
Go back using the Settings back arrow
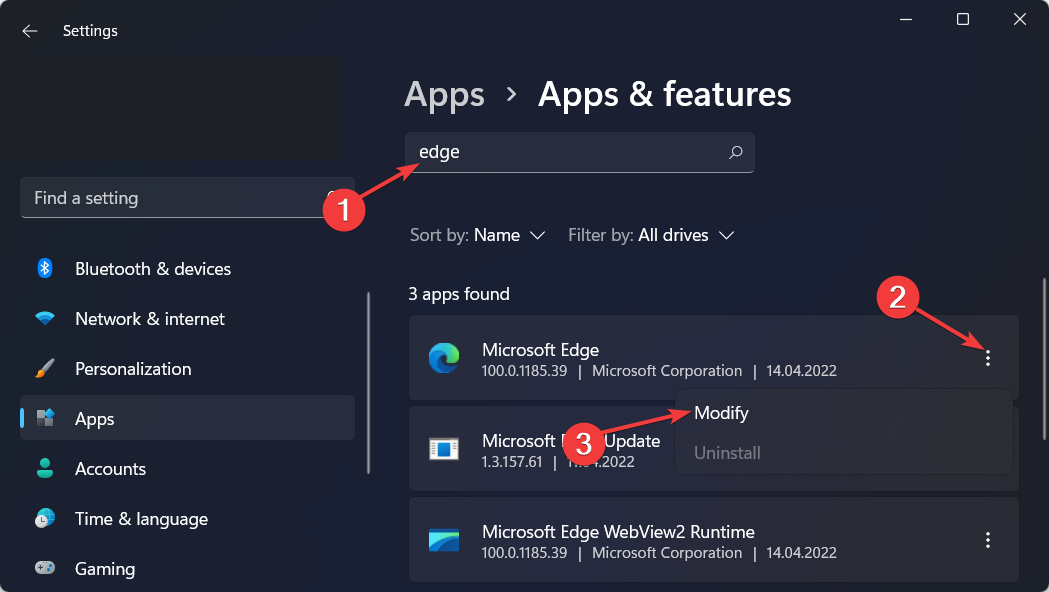coord(29,31)
